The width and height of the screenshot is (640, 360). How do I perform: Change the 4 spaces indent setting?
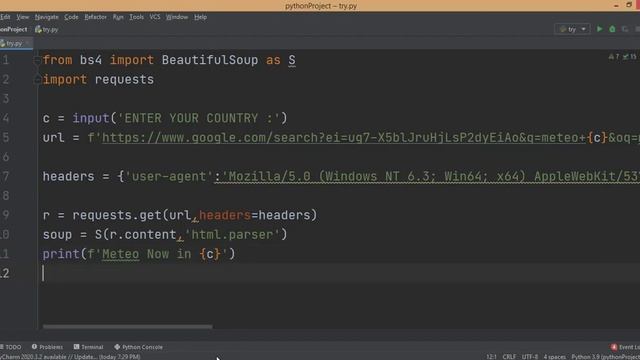tap(554, 357)
